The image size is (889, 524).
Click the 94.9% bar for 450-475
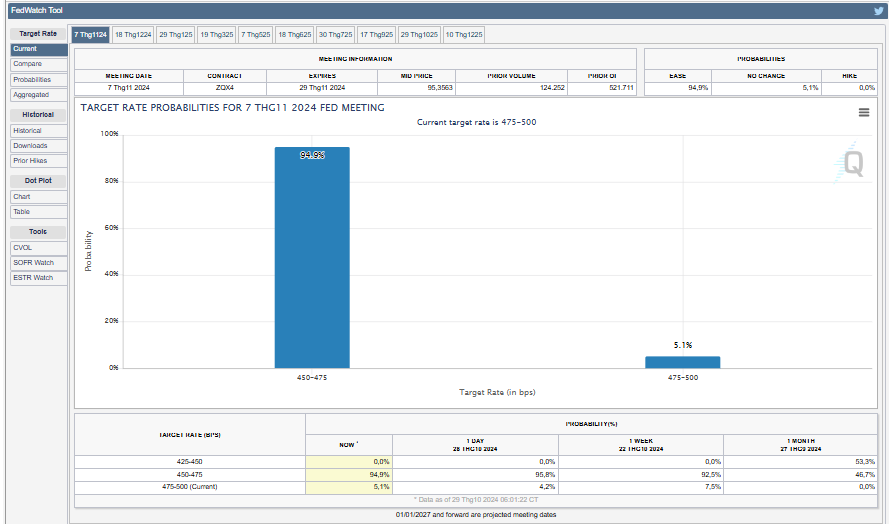(x=312, y=258)
